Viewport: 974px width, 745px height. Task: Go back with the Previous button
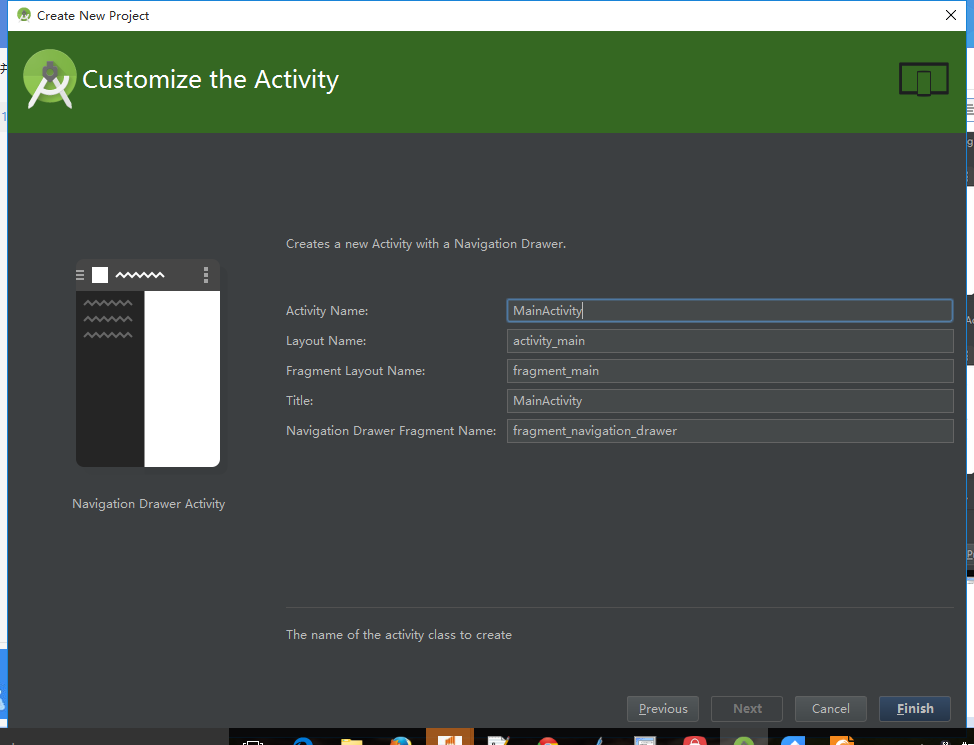coord(663,708)
